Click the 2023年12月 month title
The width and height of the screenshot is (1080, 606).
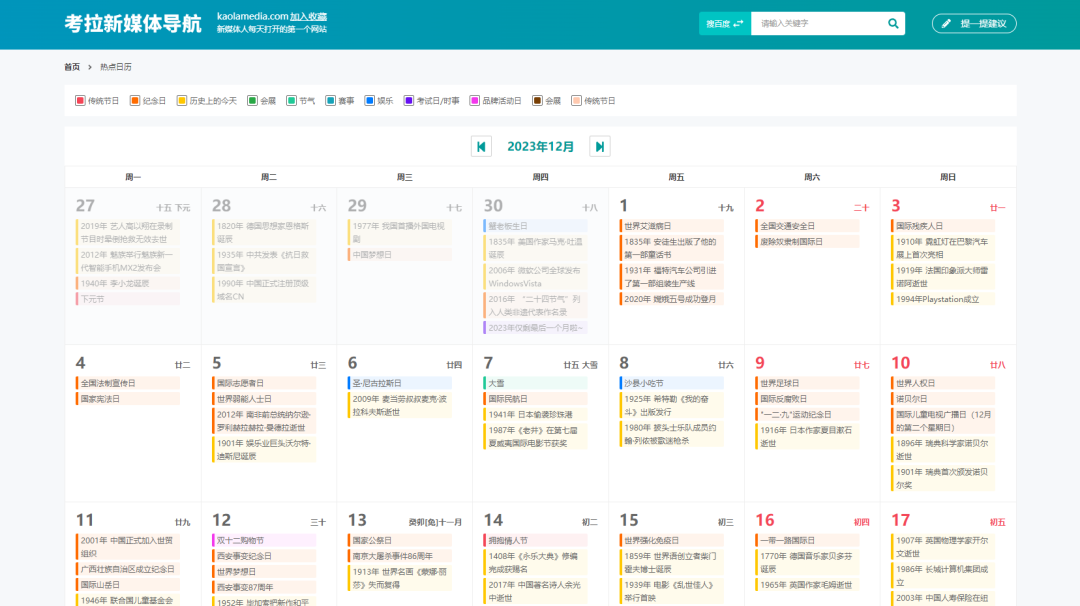(x=541, y=147)
